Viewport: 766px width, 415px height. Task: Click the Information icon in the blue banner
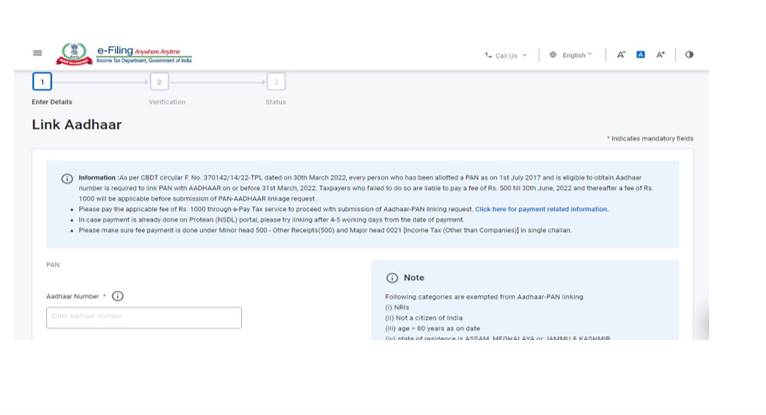point(67,179)
